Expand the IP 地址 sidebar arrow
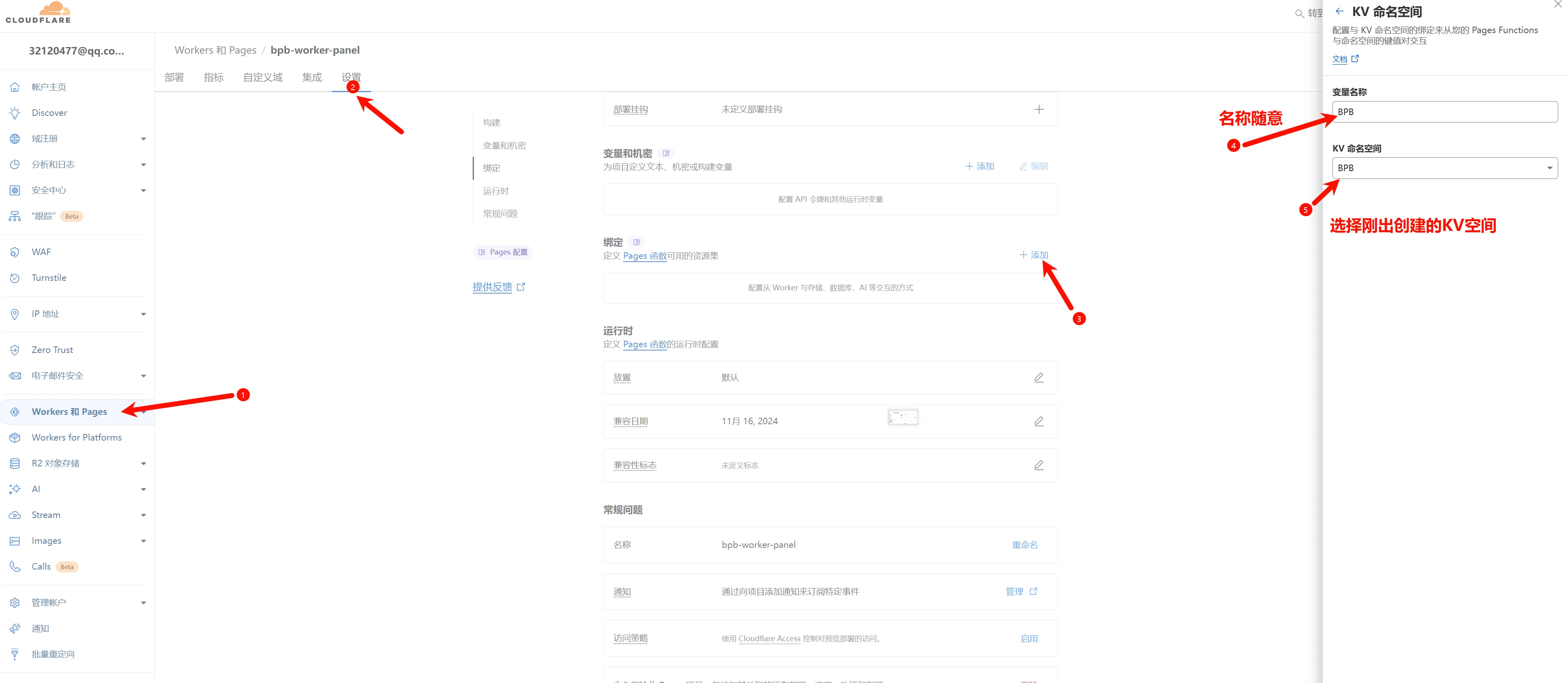The height and width of the screenshot is (683, 1568). (144, 314)
